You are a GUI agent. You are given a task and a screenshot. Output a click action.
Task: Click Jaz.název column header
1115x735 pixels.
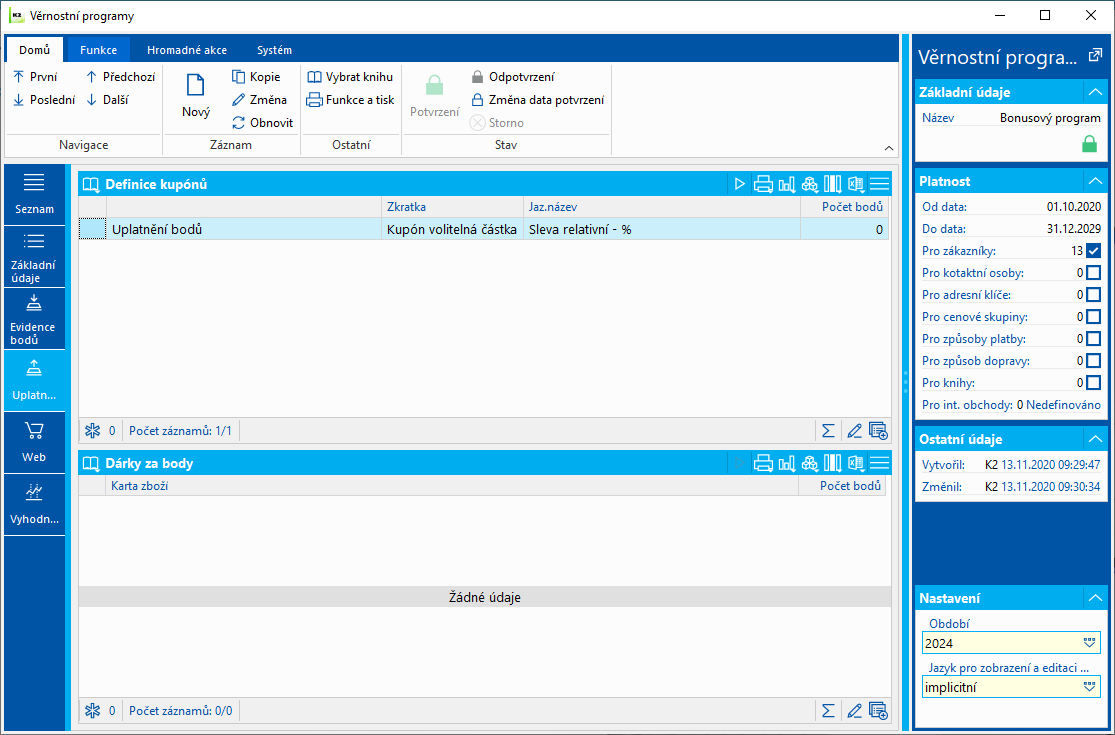(x=662, y=207)
